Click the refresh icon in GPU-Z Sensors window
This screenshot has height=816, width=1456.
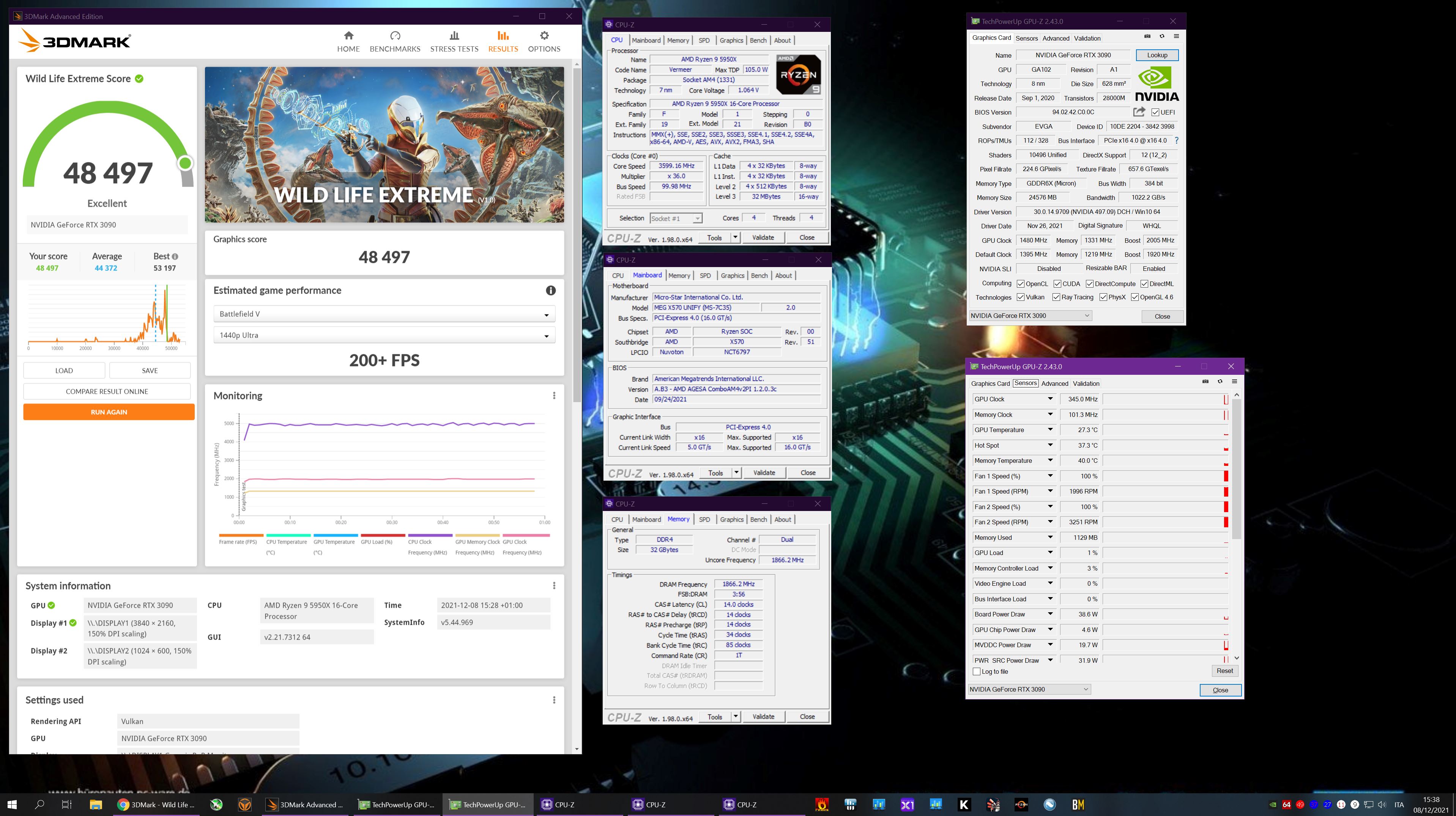pyautogui.click(x=1220, y=382)
